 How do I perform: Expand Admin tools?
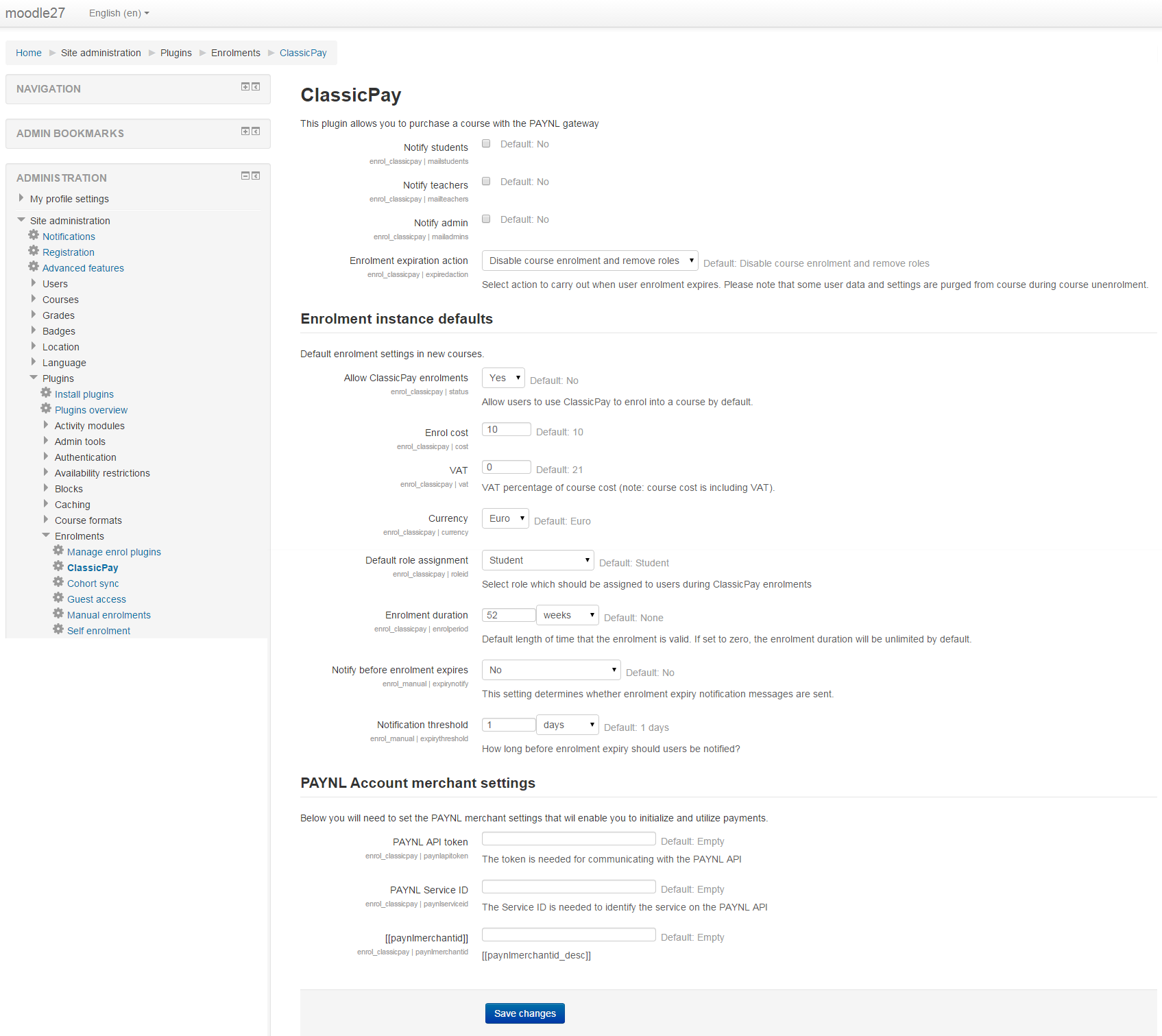point(46,441)
